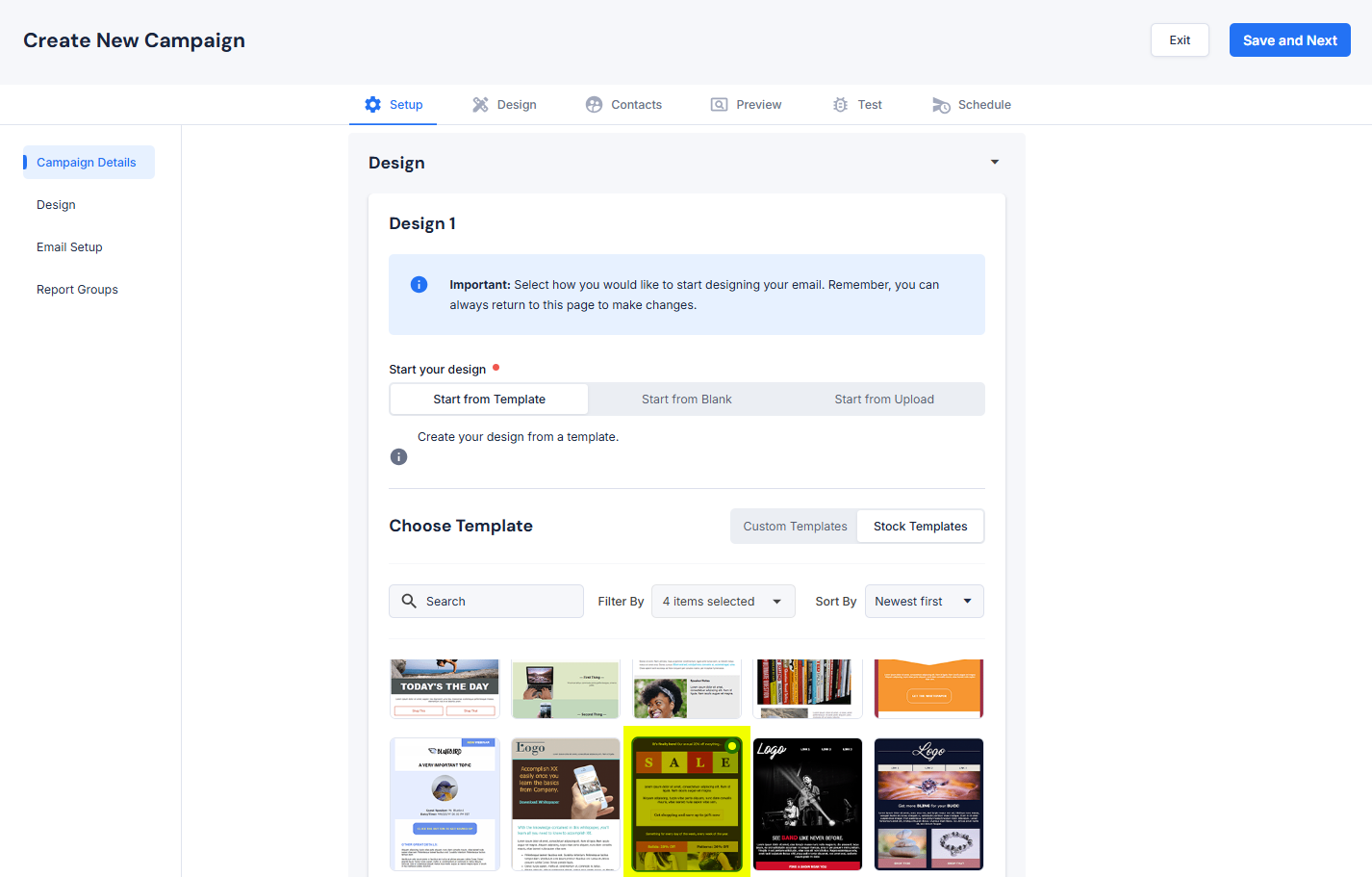This screenshot has height=877, width=1372.
Task: Open the Contacts tab
Action: pyautogui.click(x=623, y=104)
